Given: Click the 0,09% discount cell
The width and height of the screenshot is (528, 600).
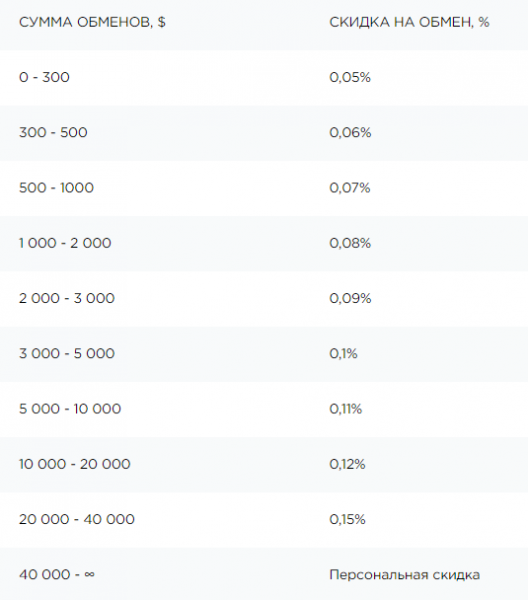Looking at the screenshot, I should pyautogui.click(x=350, y=298).
